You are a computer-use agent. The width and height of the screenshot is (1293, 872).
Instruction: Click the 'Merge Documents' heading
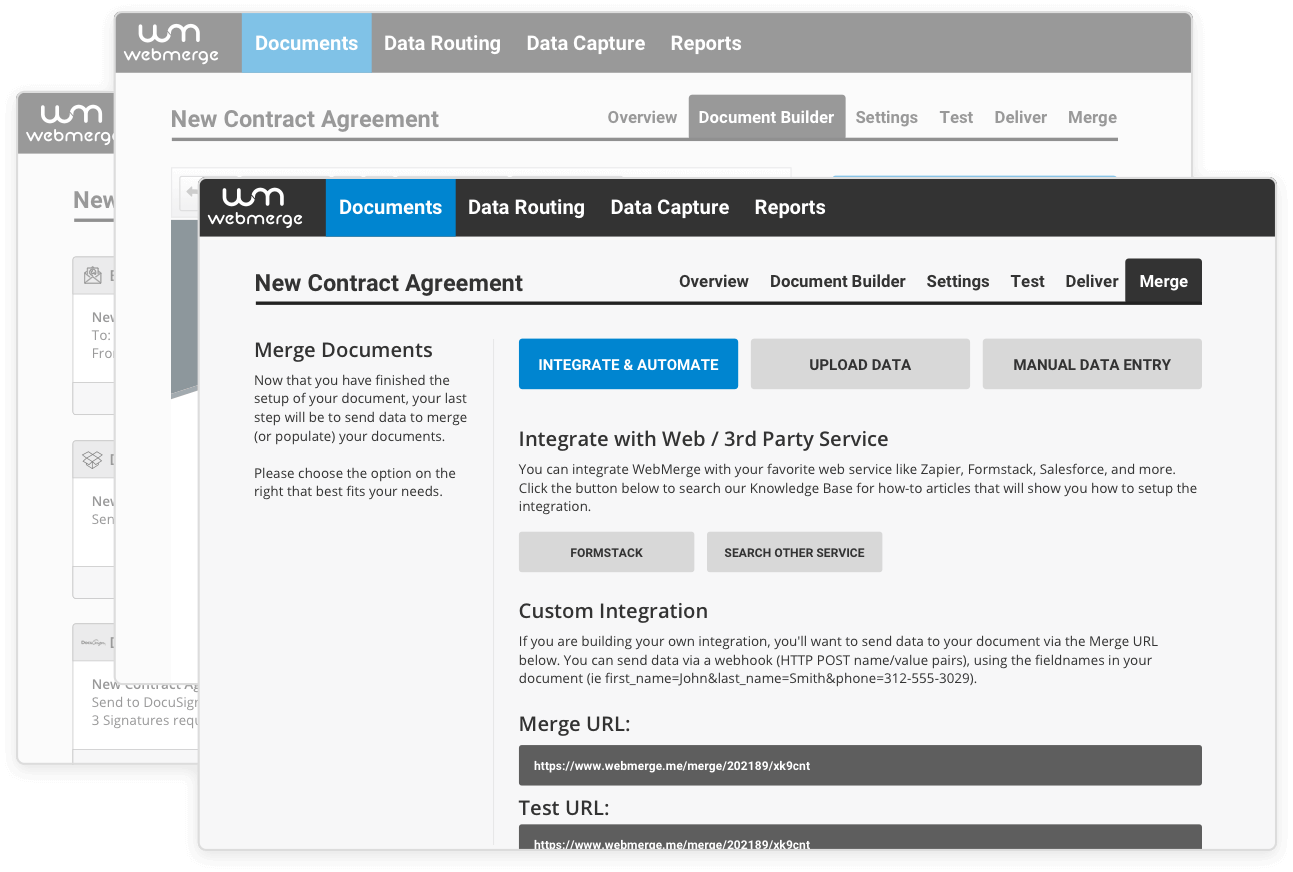344,350
